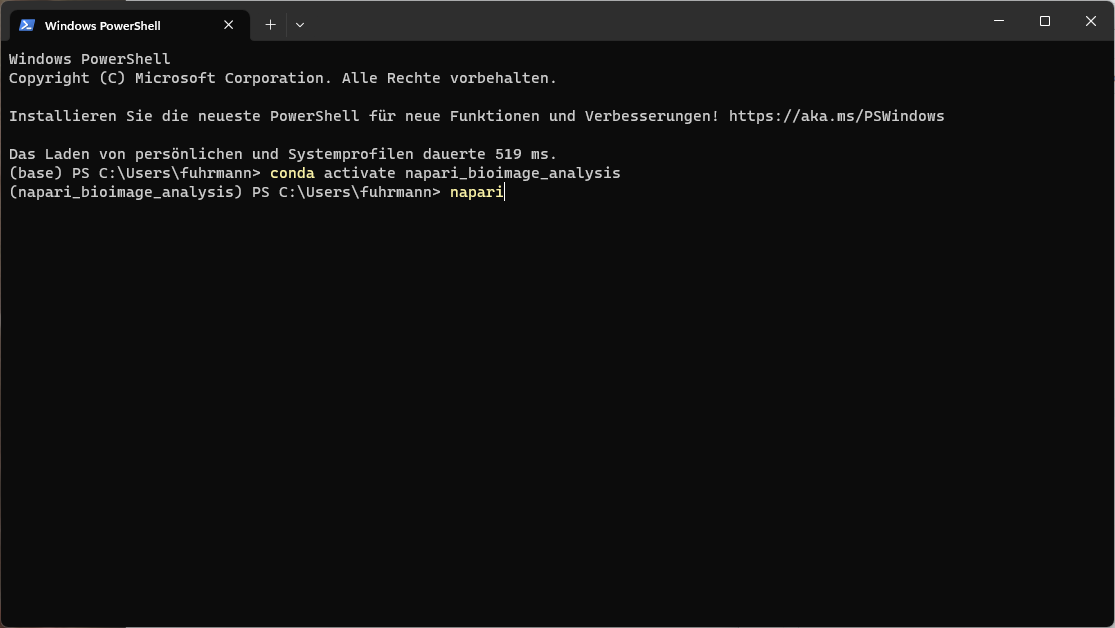The width and height of the screenshot is (1115, 628).
Task: Click the typed "napari" command at the prompt
Action: 476,192
